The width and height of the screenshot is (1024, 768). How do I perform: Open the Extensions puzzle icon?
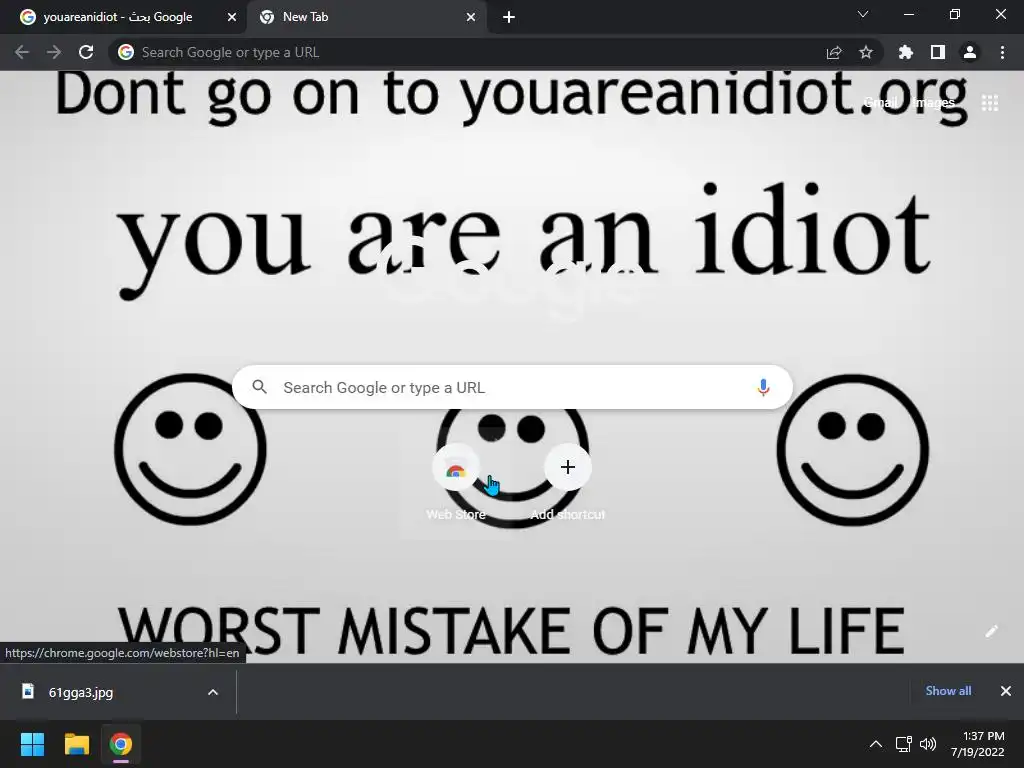[x=906, y=52]
